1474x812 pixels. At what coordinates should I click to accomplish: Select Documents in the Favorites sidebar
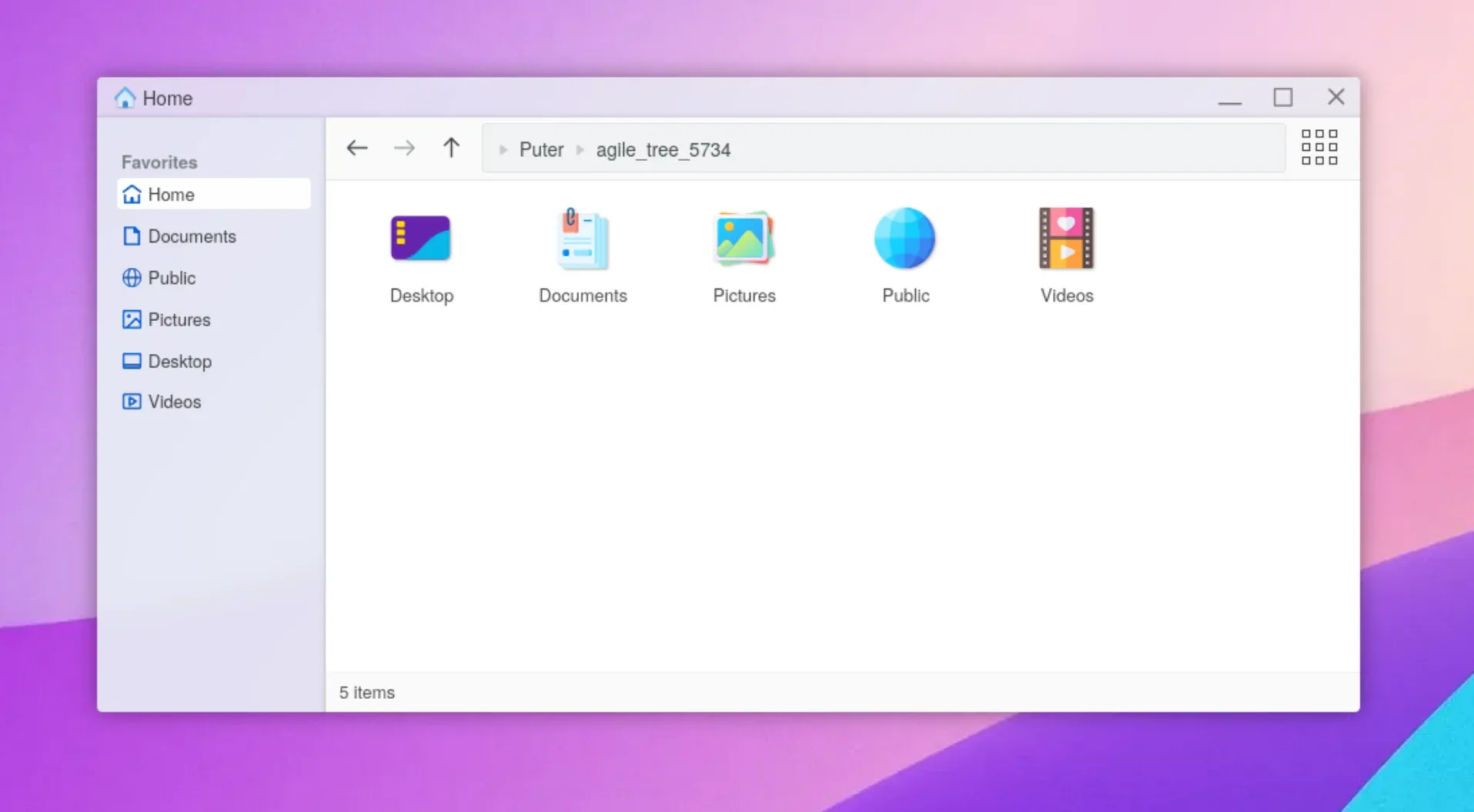192,236
